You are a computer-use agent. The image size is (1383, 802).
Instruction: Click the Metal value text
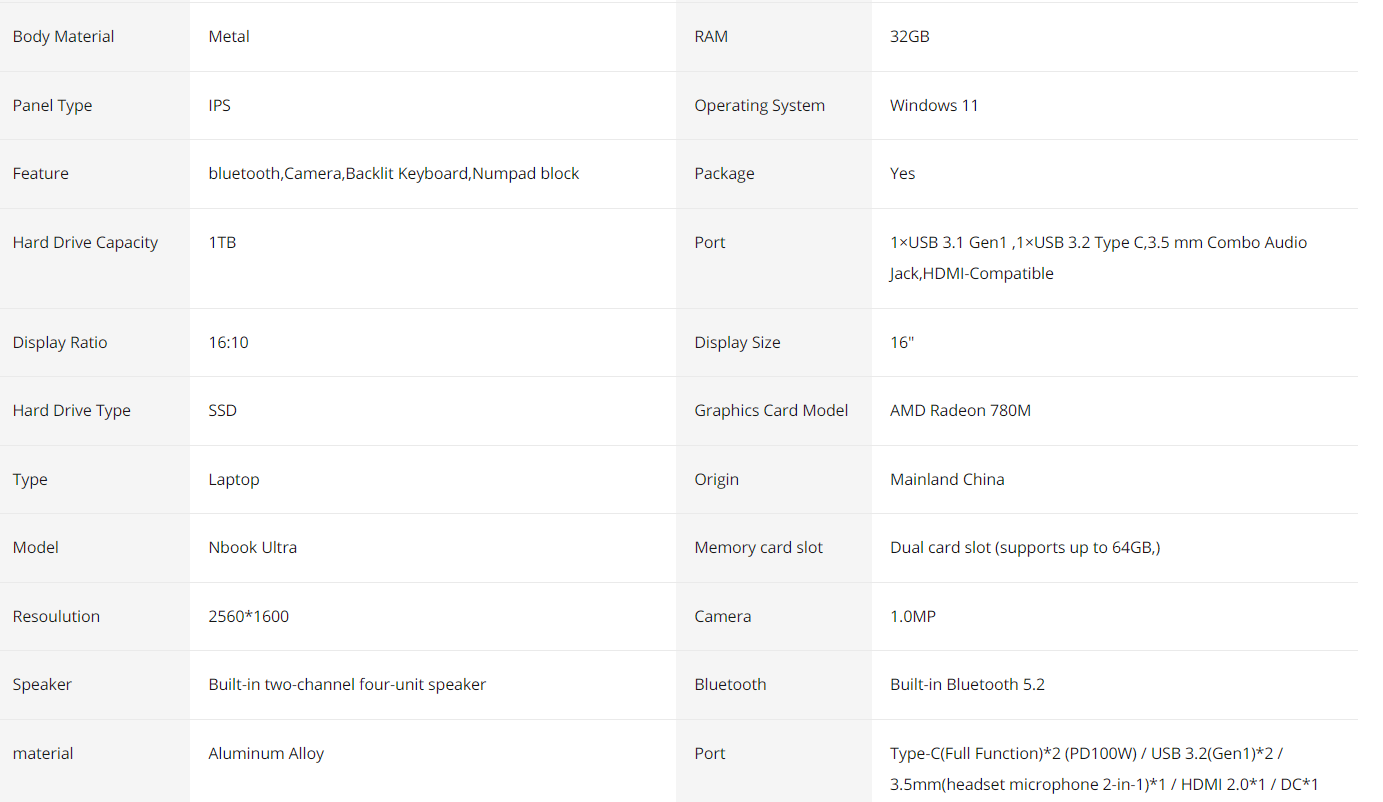pyautogui.click(x=229, y=37)
